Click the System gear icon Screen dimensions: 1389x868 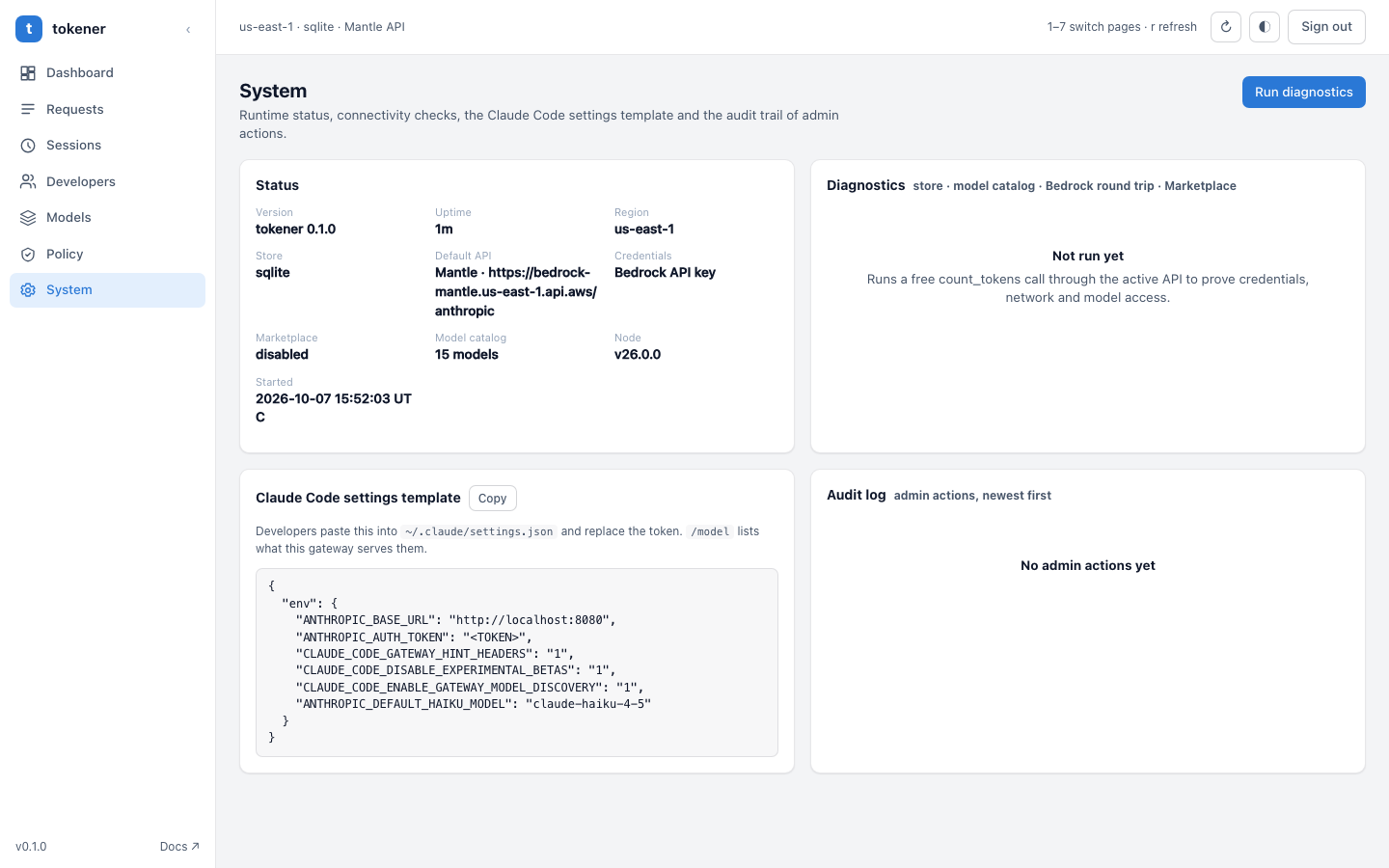[28, 290]
